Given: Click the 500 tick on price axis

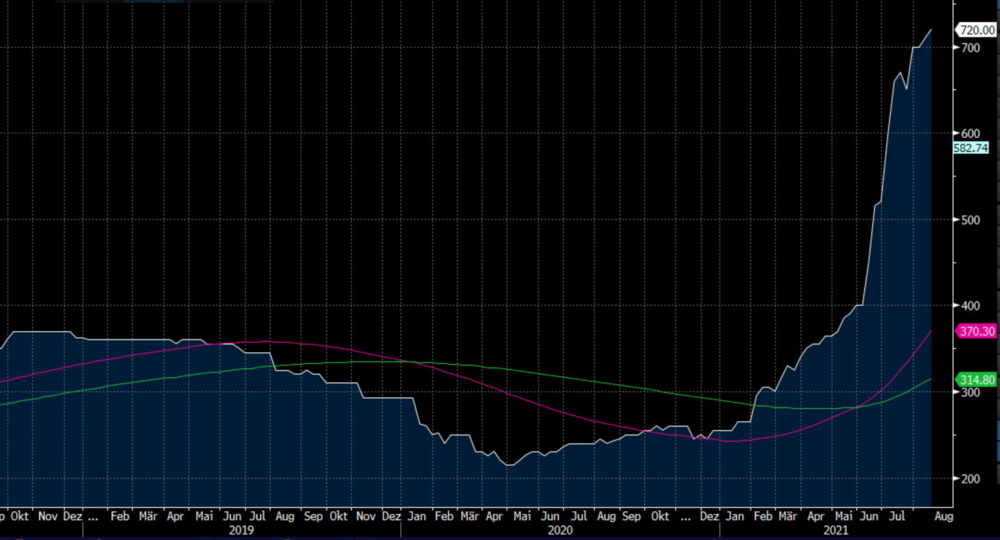Looking at the screenshot, I should (x=970, y=219).
